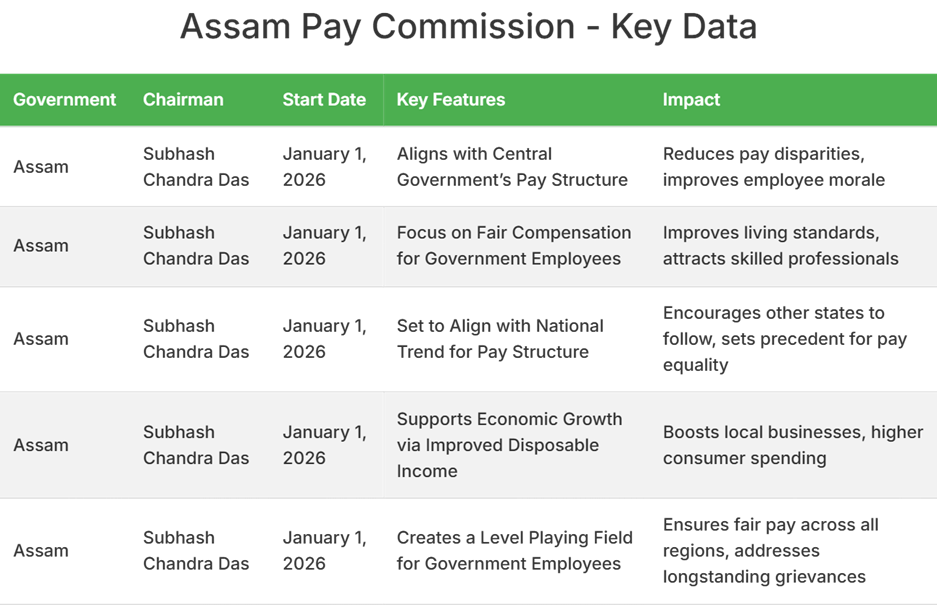Select the Key Features column header

[x=450, y=100]
